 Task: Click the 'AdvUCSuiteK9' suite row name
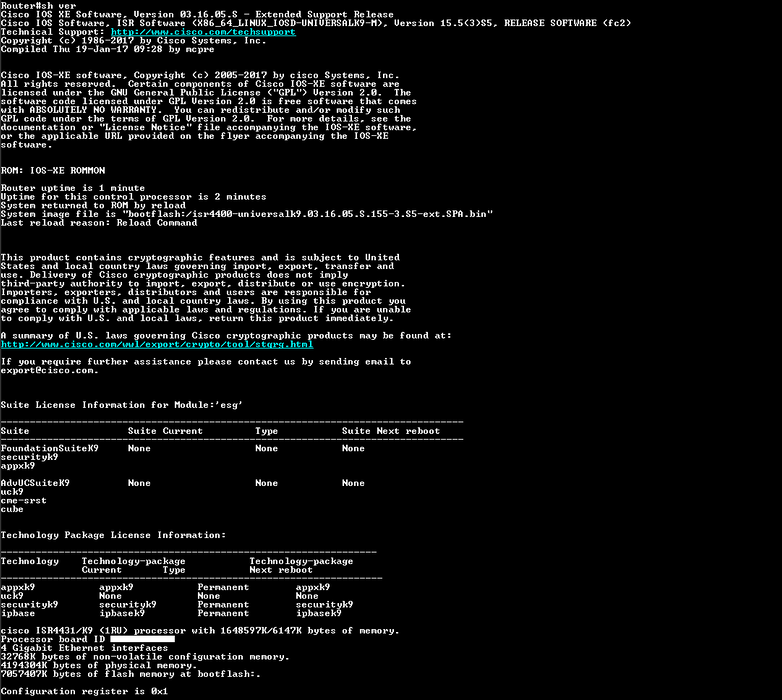35,483
